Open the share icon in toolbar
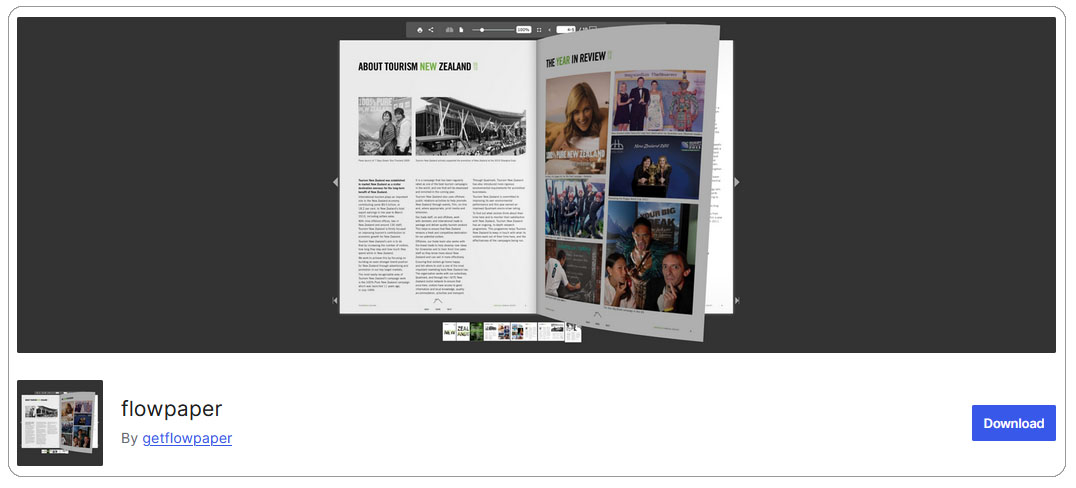1076x488 pixels. click(x=431, y=30)
